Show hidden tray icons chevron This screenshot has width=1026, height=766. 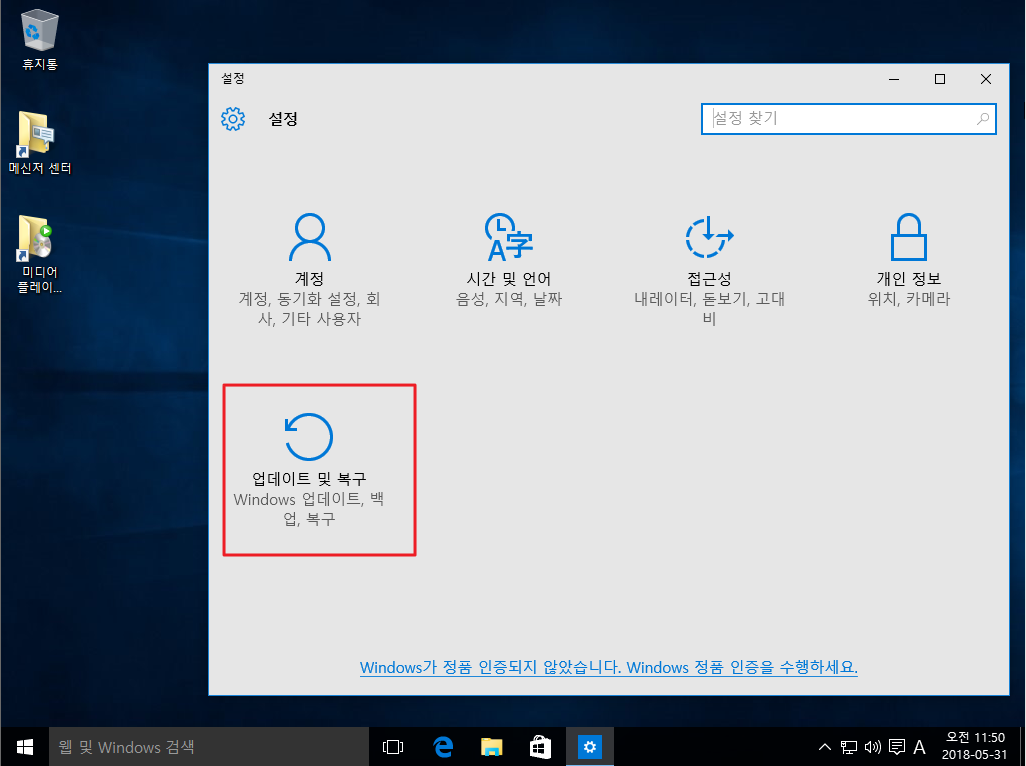[x=825, y=746]
